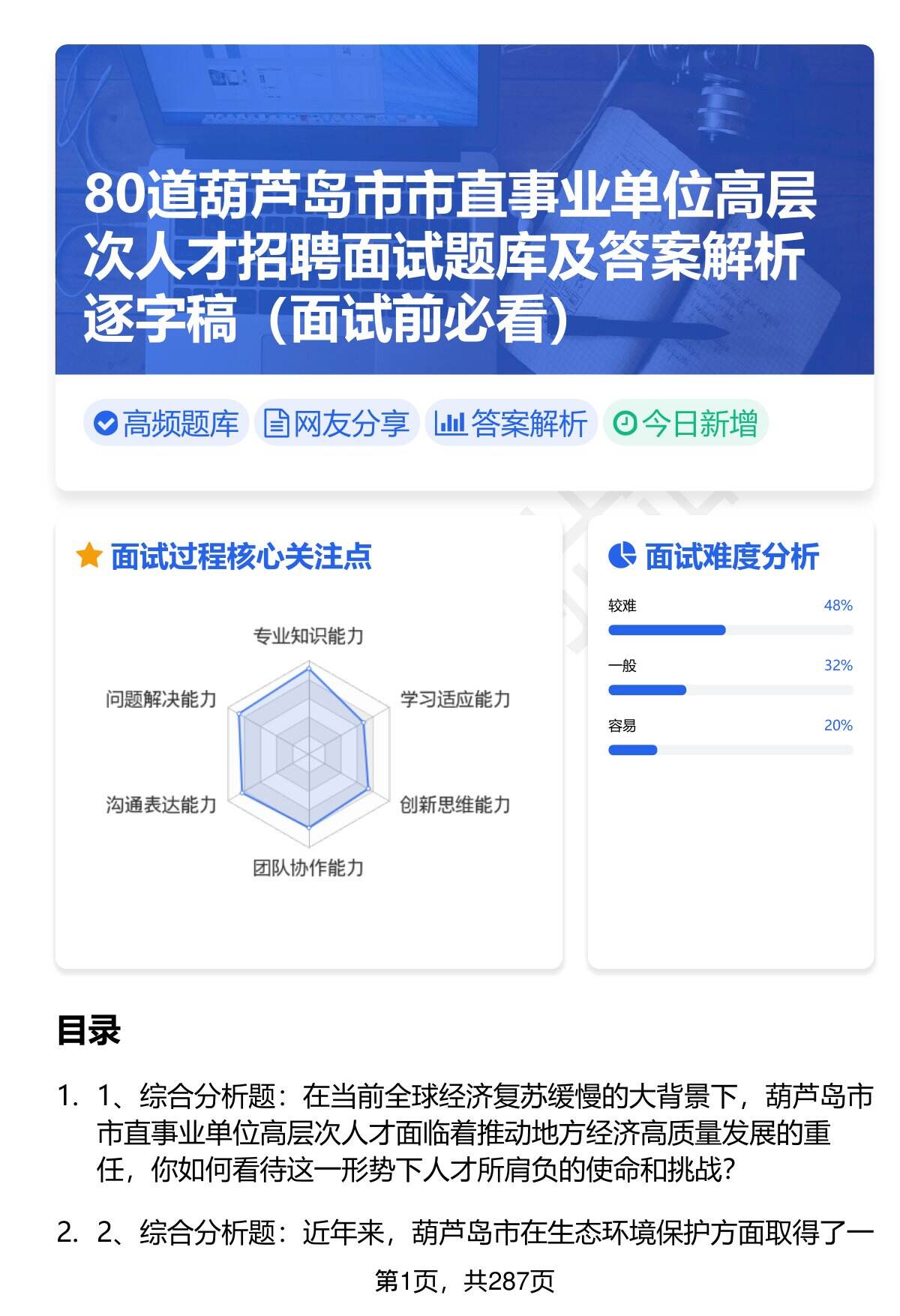Click the 容易 20% progress bar
900x1316 pixels.
coord(730,750)
